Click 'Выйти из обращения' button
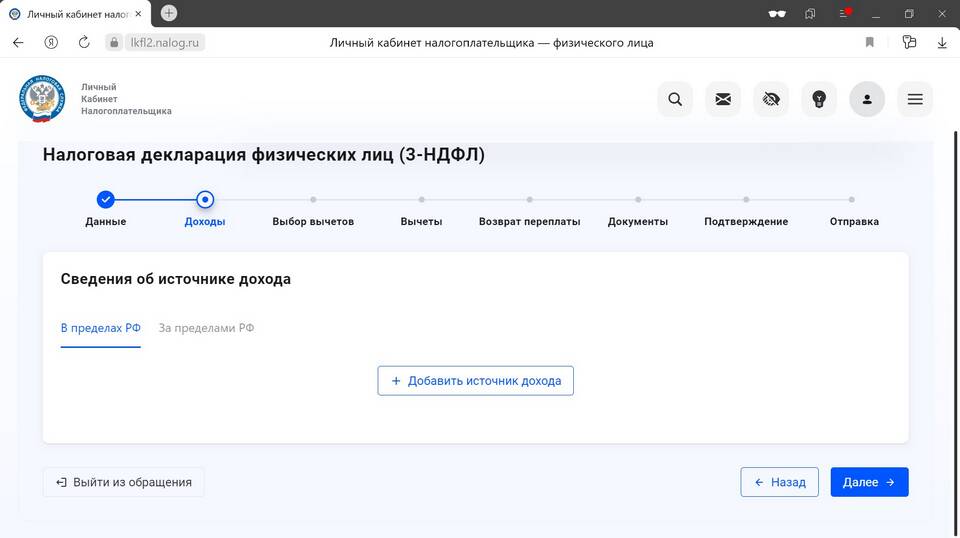This screenshot has width=960, height=538. pos(124,482)
